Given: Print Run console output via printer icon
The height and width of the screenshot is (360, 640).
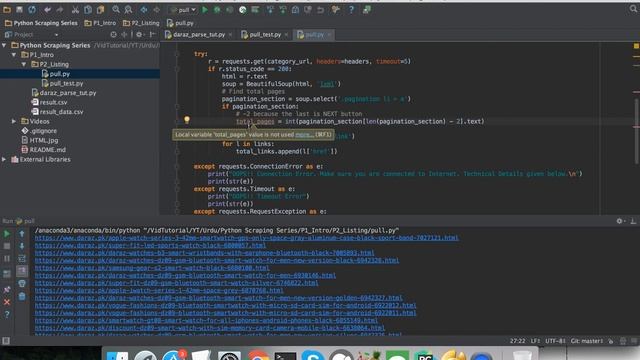Looking at the screenshot, I should 22,283.
